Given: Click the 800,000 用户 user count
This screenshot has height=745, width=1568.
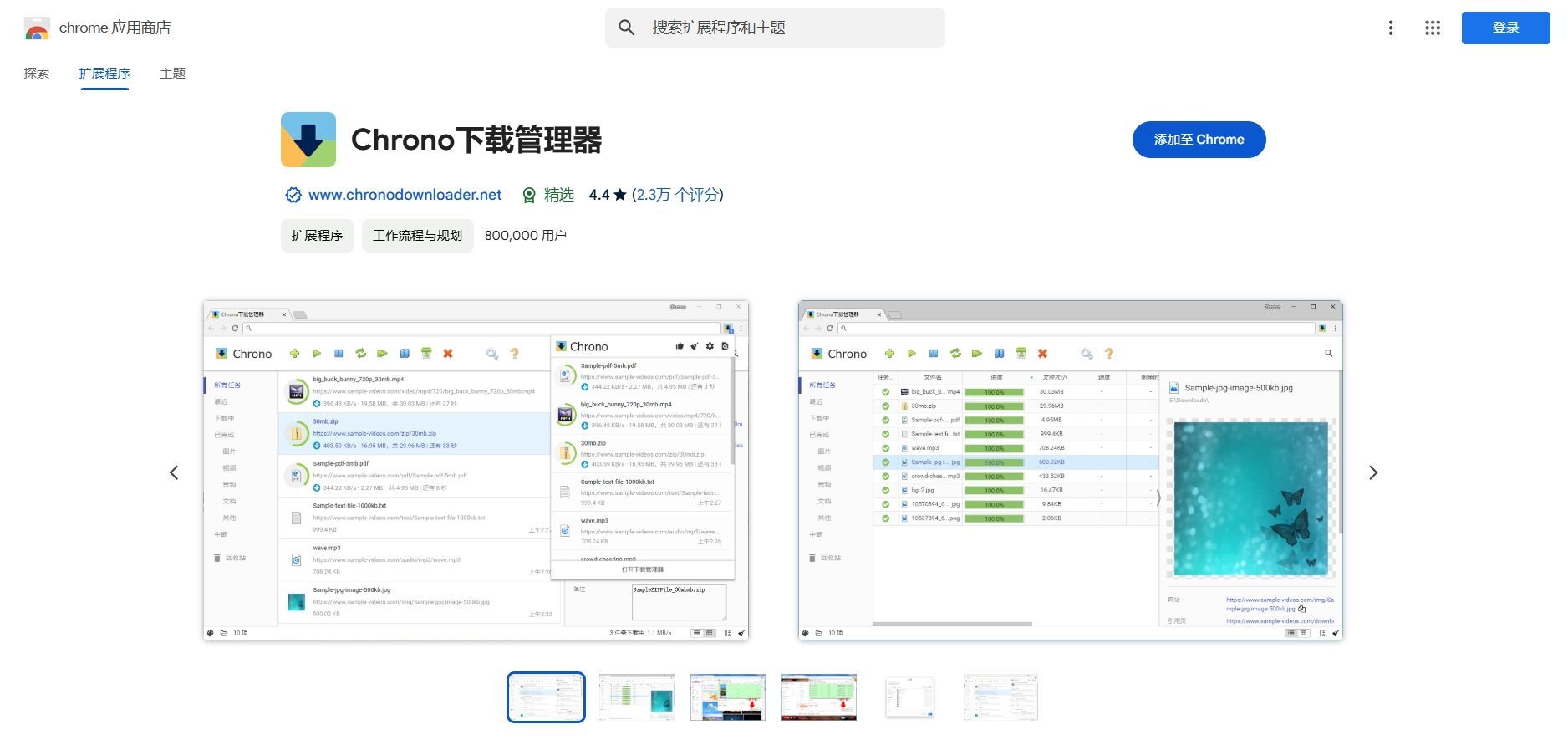Looking at the screenshot, I should [526, 236].
